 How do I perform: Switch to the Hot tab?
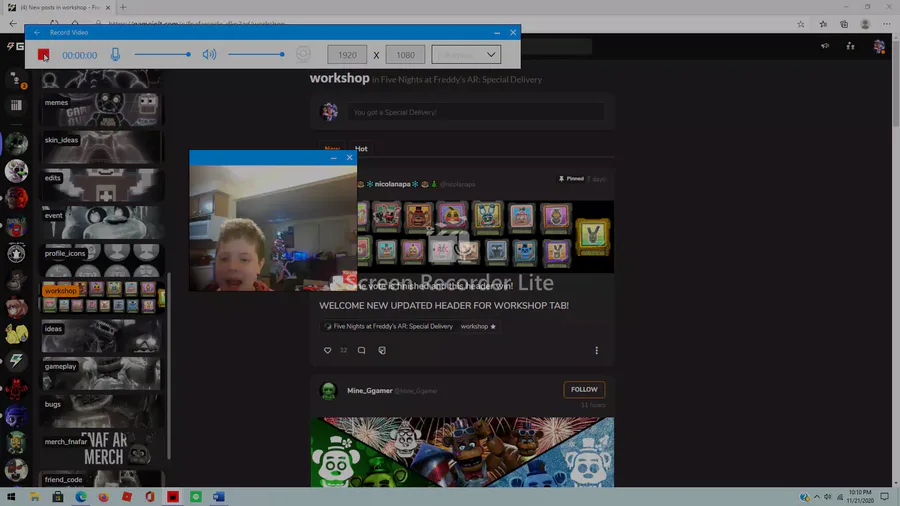tap(361, 149)
